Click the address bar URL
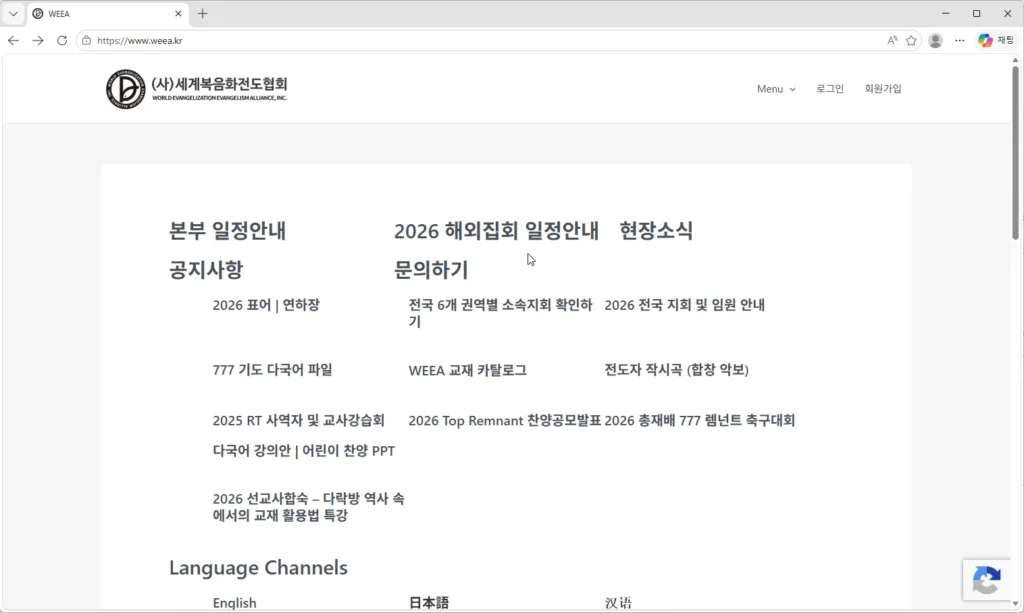This screenshot has height=613, width=1024. tap(140, 40)
